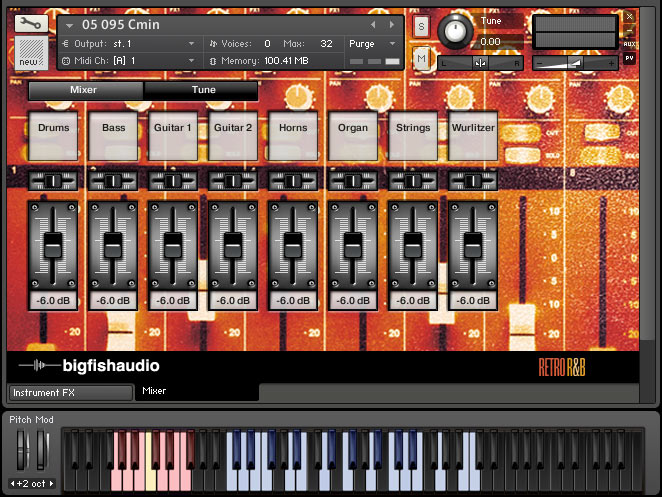This screenshot has height=497, width=662.
Task: Open the Midi Ch dropdown
Action: coord(191,61)
